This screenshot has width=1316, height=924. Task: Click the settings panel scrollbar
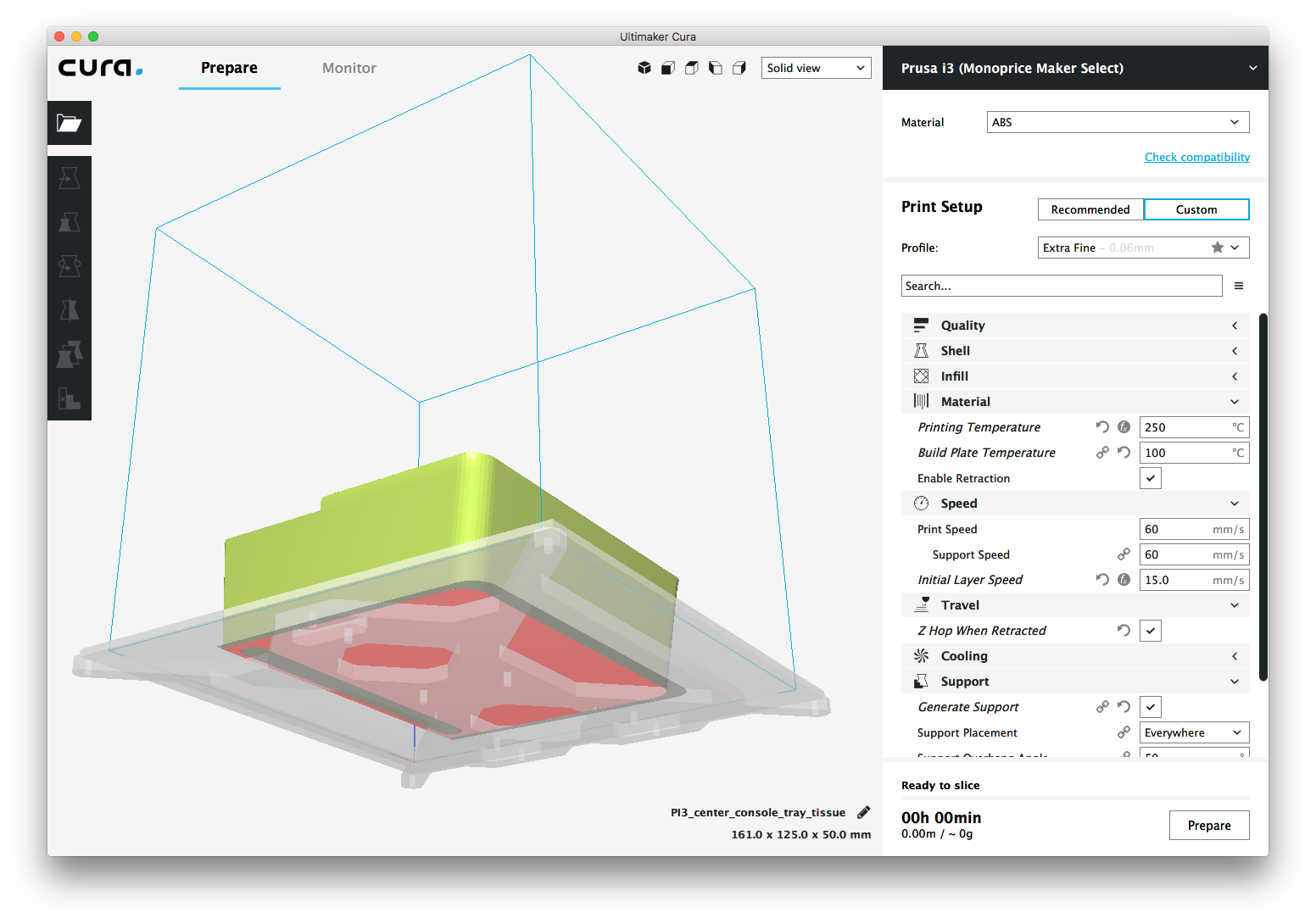1263,497
